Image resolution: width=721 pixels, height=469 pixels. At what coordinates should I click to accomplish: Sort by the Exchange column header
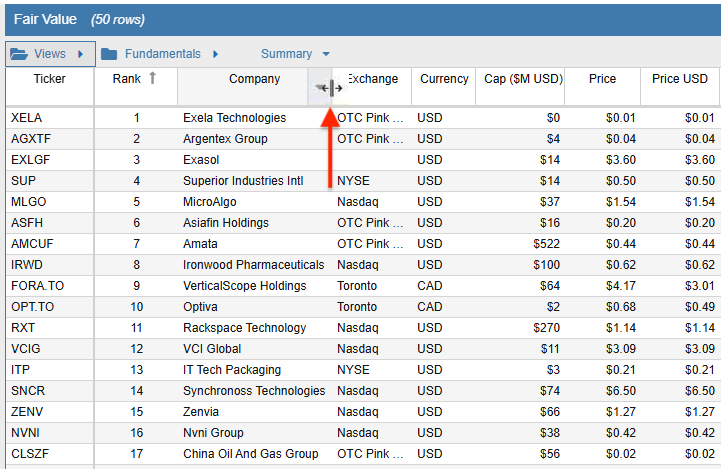372,79
